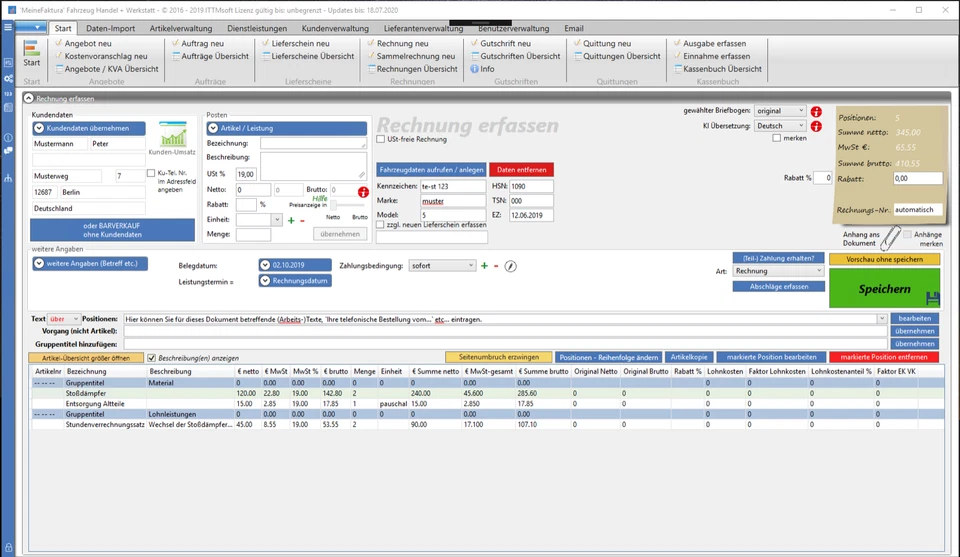
Task: Expand the weitere Angaben (Betreff etc.) section
Action: pos(89,263)
